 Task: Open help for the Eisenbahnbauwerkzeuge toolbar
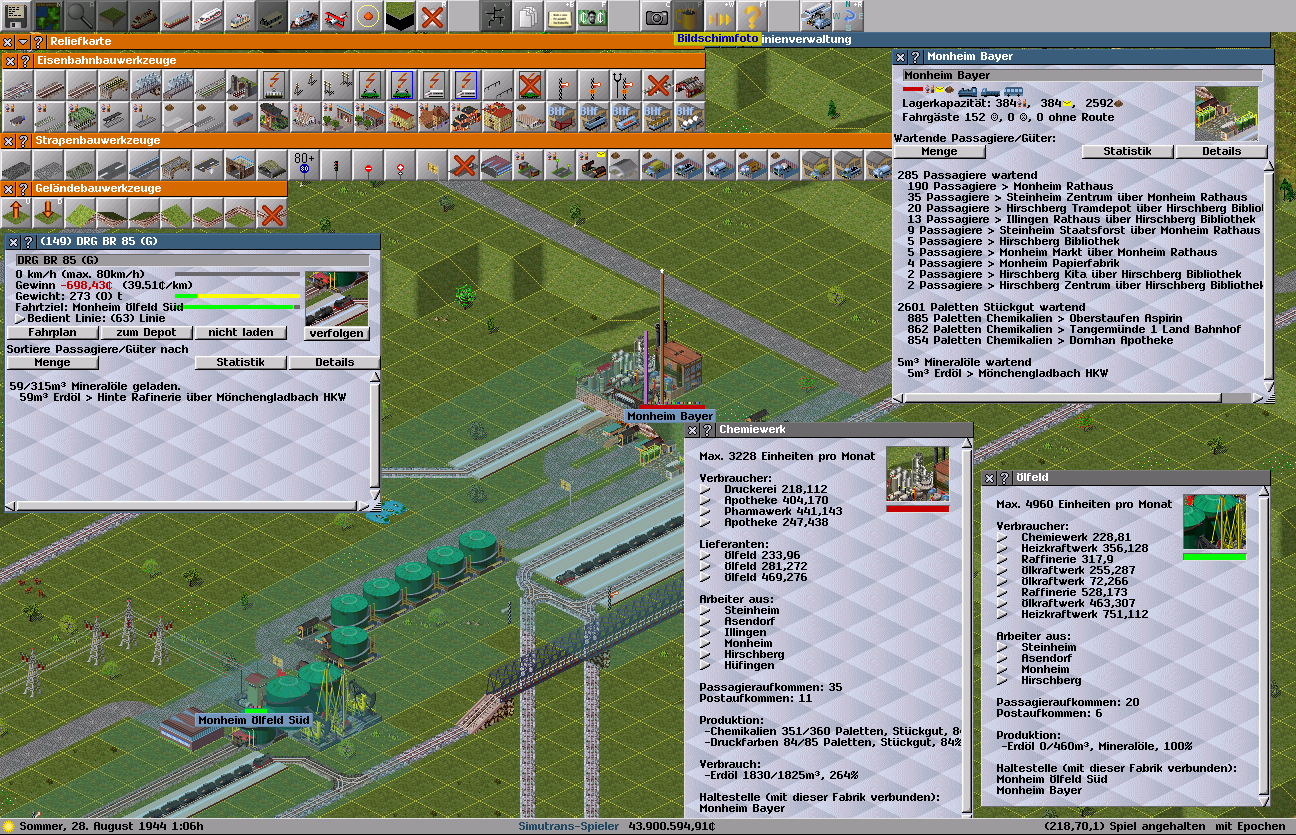pyautogui.click(x=23, y=61)
